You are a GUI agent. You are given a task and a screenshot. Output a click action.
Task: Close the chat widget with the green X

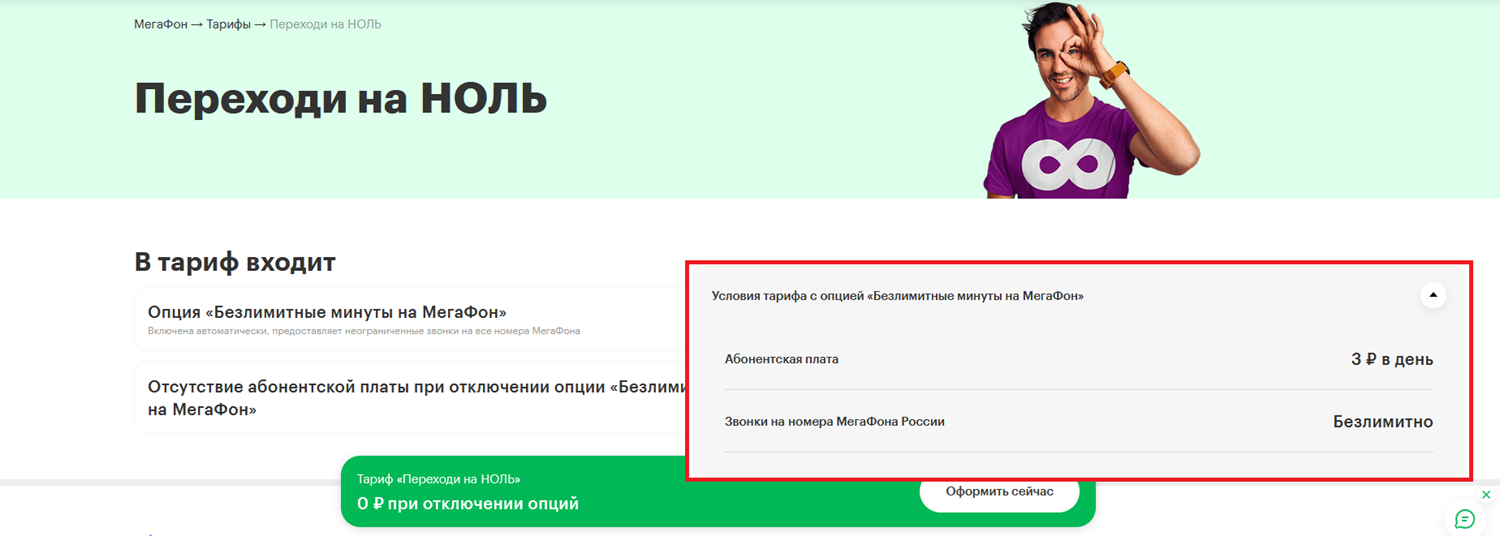point(1486,495)
